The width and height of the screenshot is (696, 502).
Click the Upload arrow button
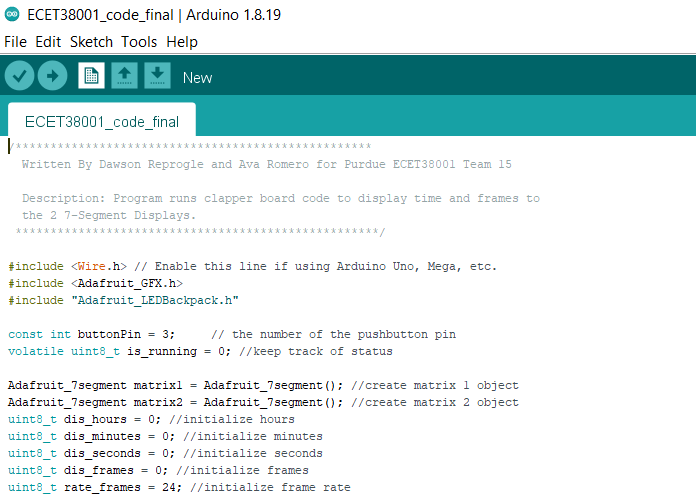[52, 76]
